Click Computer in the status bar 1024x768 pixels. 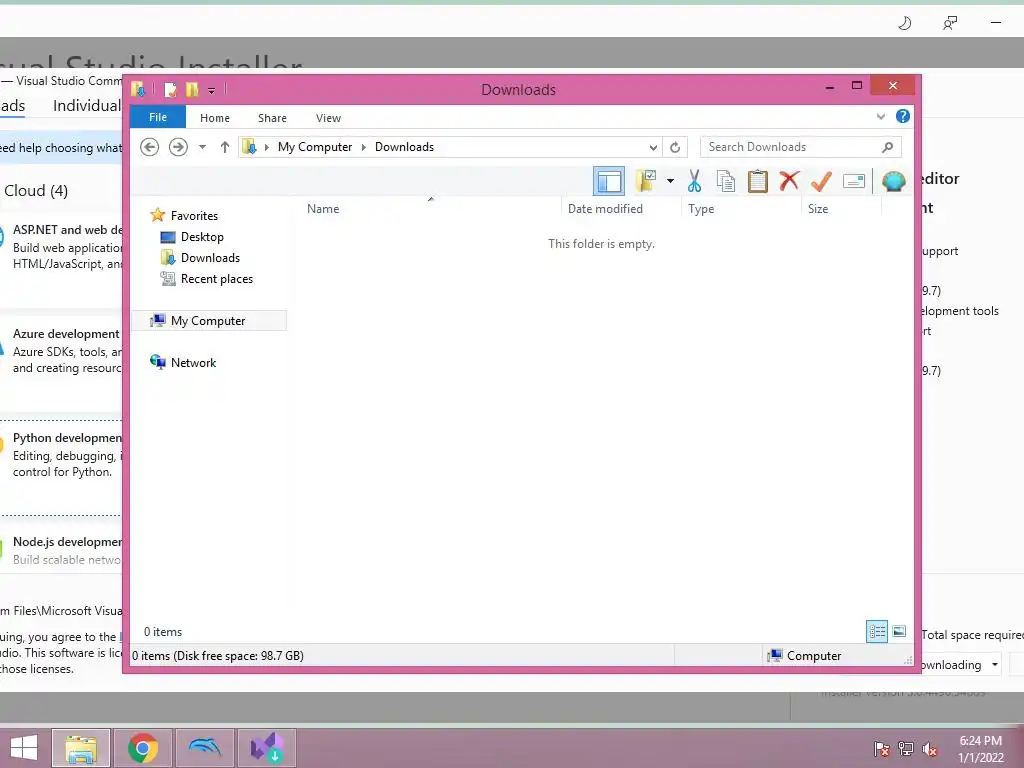coord(805,656)
